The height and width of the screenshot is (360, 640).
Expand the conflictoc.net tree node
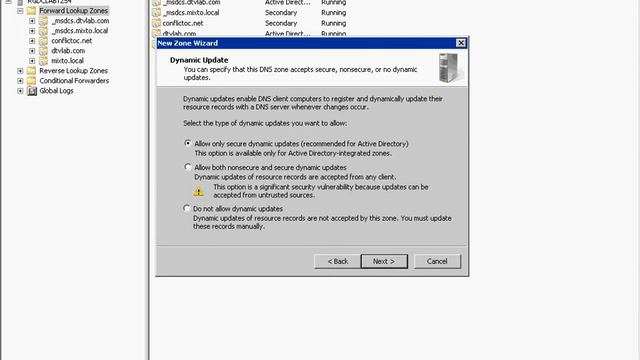pyautogui.click(x=32, y=41)
